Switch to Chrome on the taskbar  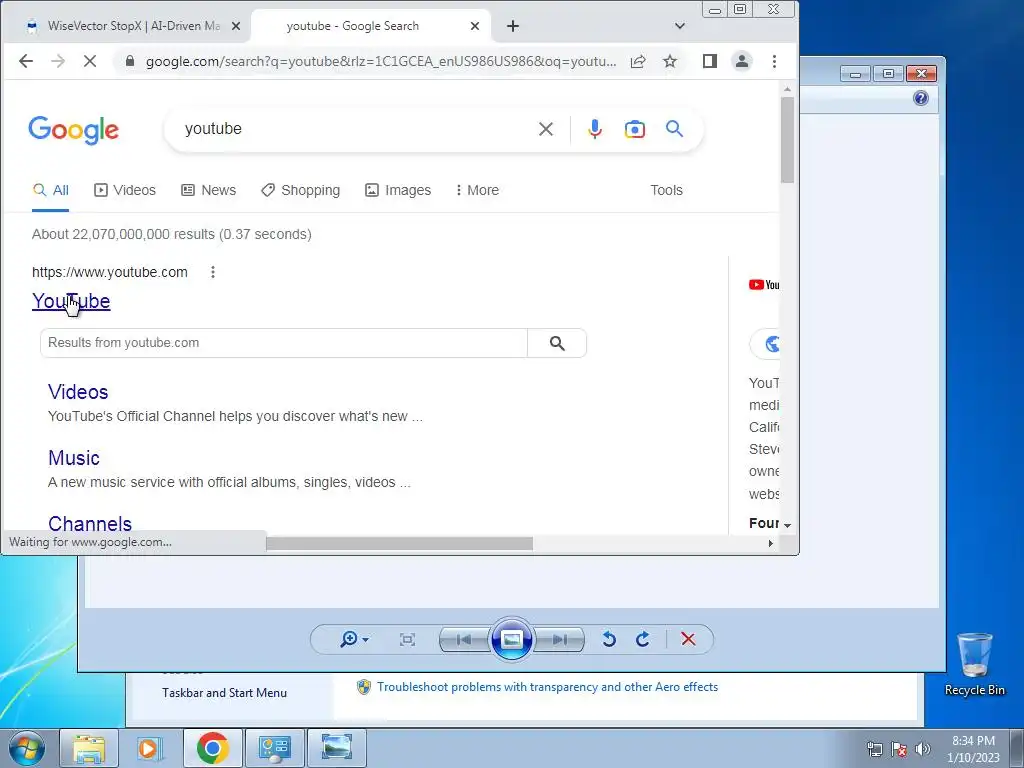(212, 748)
